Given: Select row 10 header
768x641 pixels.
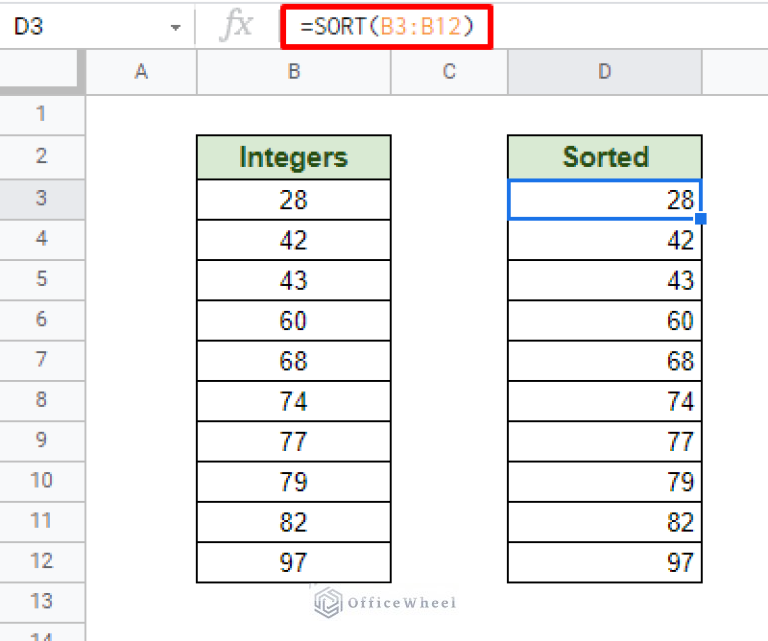Looking at the screenshot, I should click(x=42, y=481).
